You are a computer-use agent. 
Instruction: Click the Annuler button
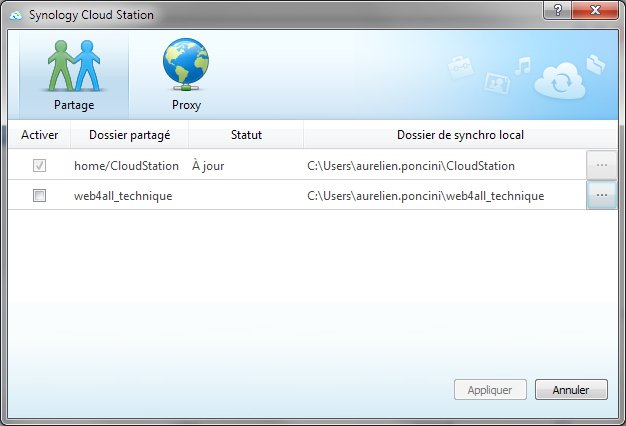click(x=571, y=390)
